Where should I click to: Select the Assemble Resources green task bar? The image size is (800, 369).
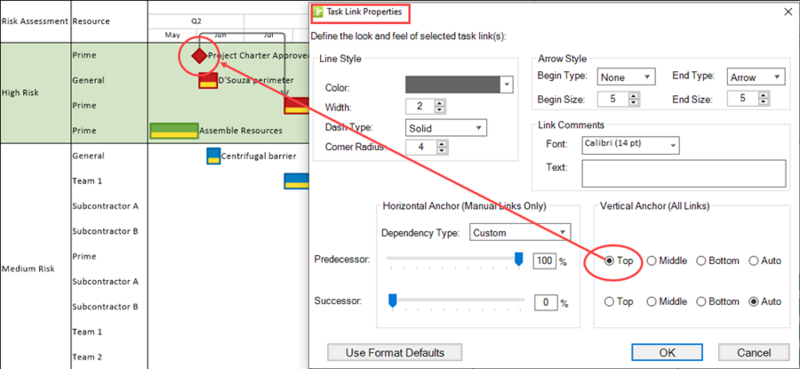174,131
